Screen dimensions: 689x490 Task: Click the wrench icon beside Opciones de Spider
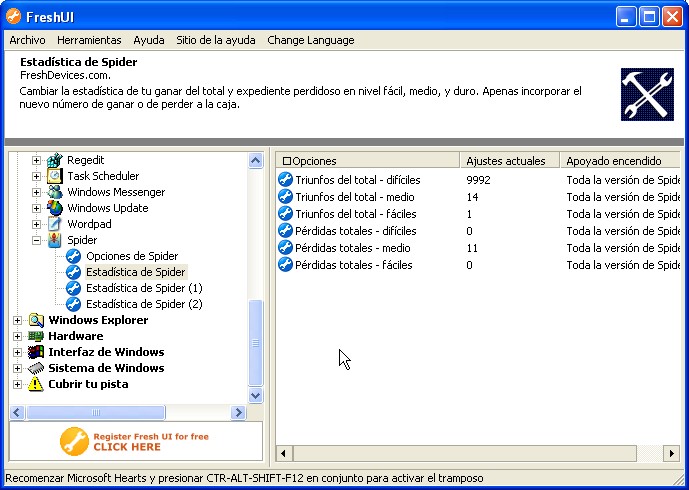click(73, 256)
